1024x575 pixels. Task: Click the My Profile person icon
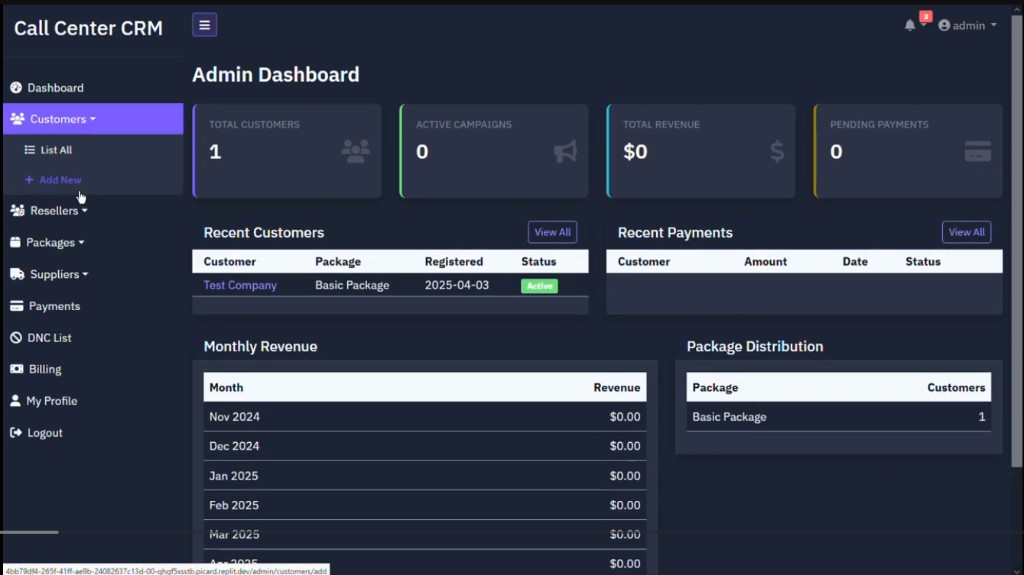click(x=15, y=401)
